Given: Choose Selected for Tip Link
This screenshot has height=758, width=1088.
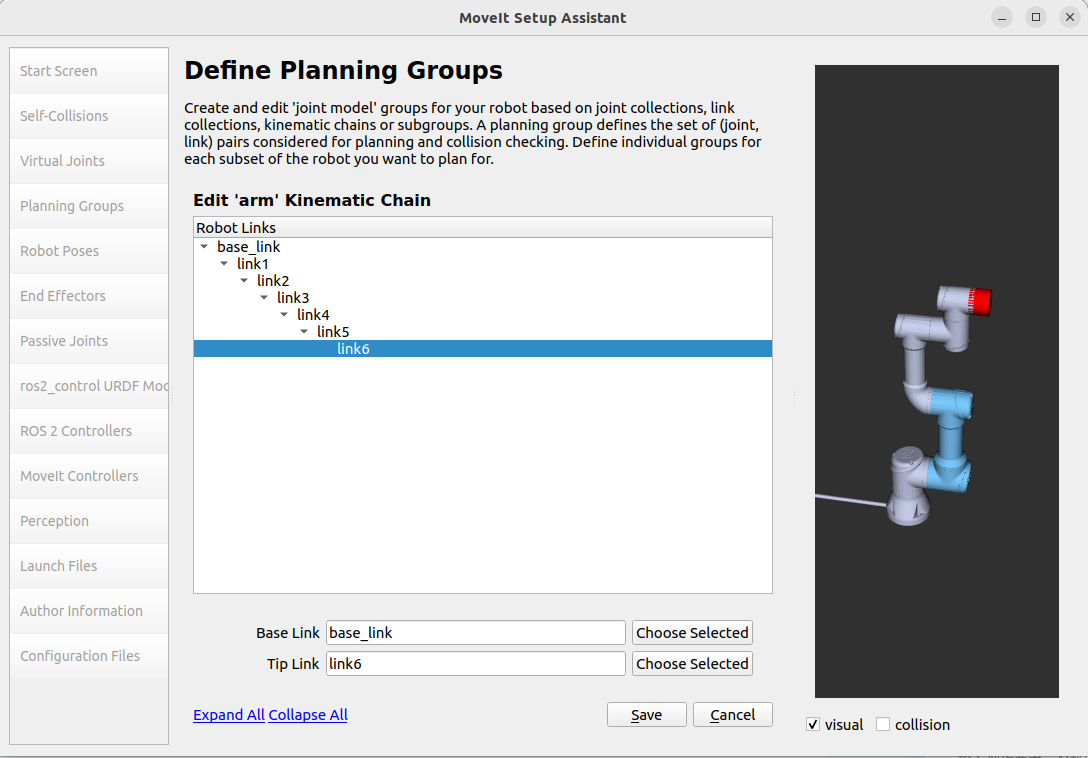Looking at the screenshot, I should [x=692, y=664].
